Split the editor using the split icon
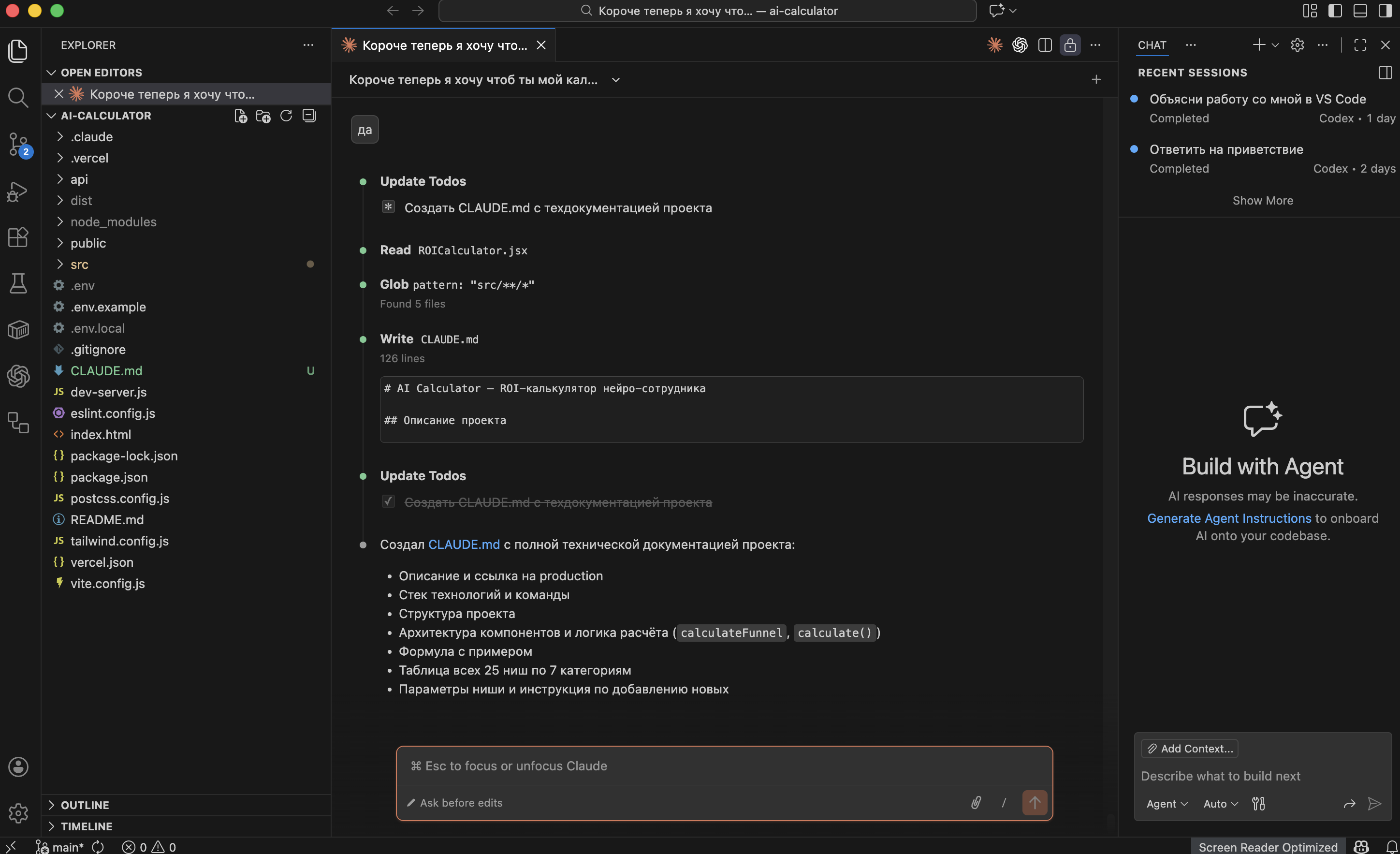Screen dimensions: 1400x854 click(x=1045, y=45)
